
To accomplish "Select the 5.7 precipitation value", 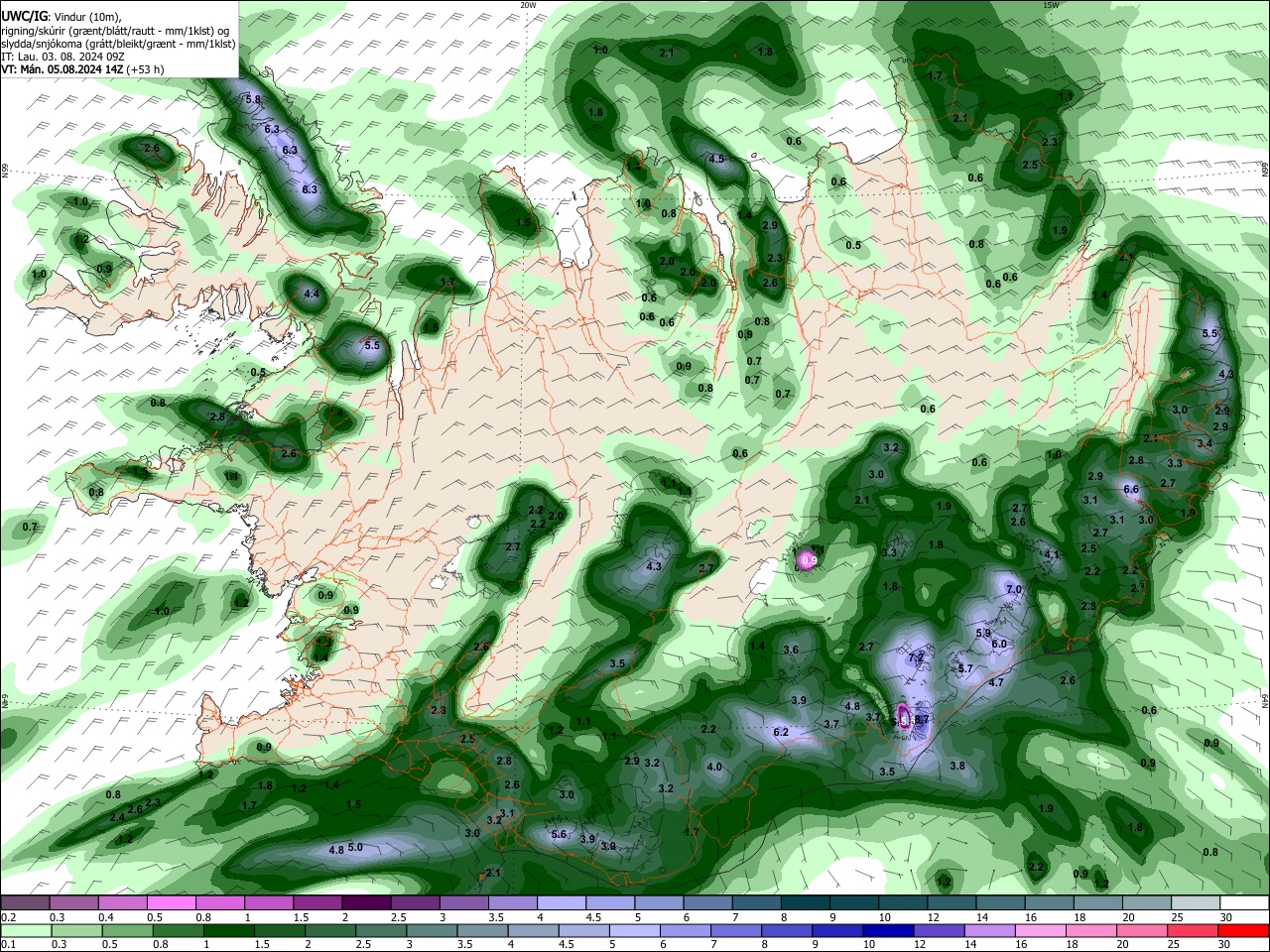I will pyautogui.click(x=965, y=668).
